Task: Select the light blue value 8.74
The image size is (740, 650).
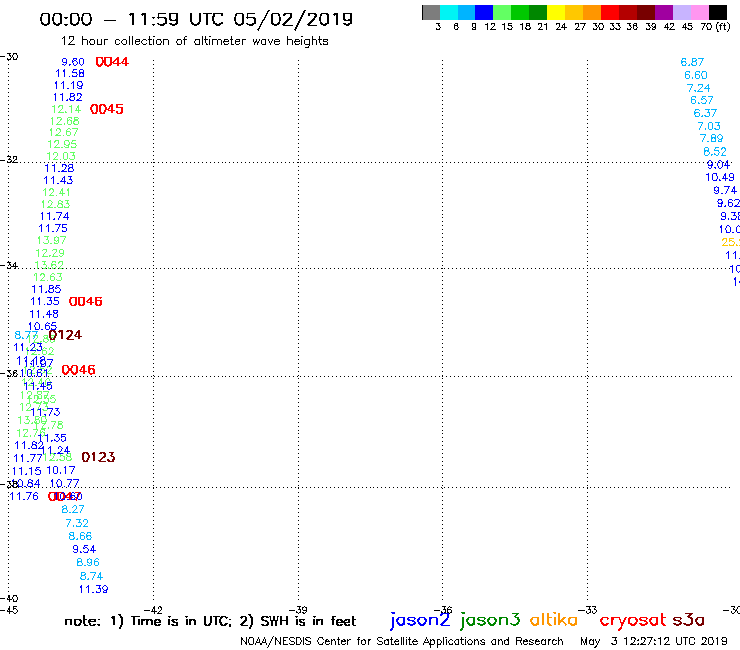Action: [x=91, y=576]
